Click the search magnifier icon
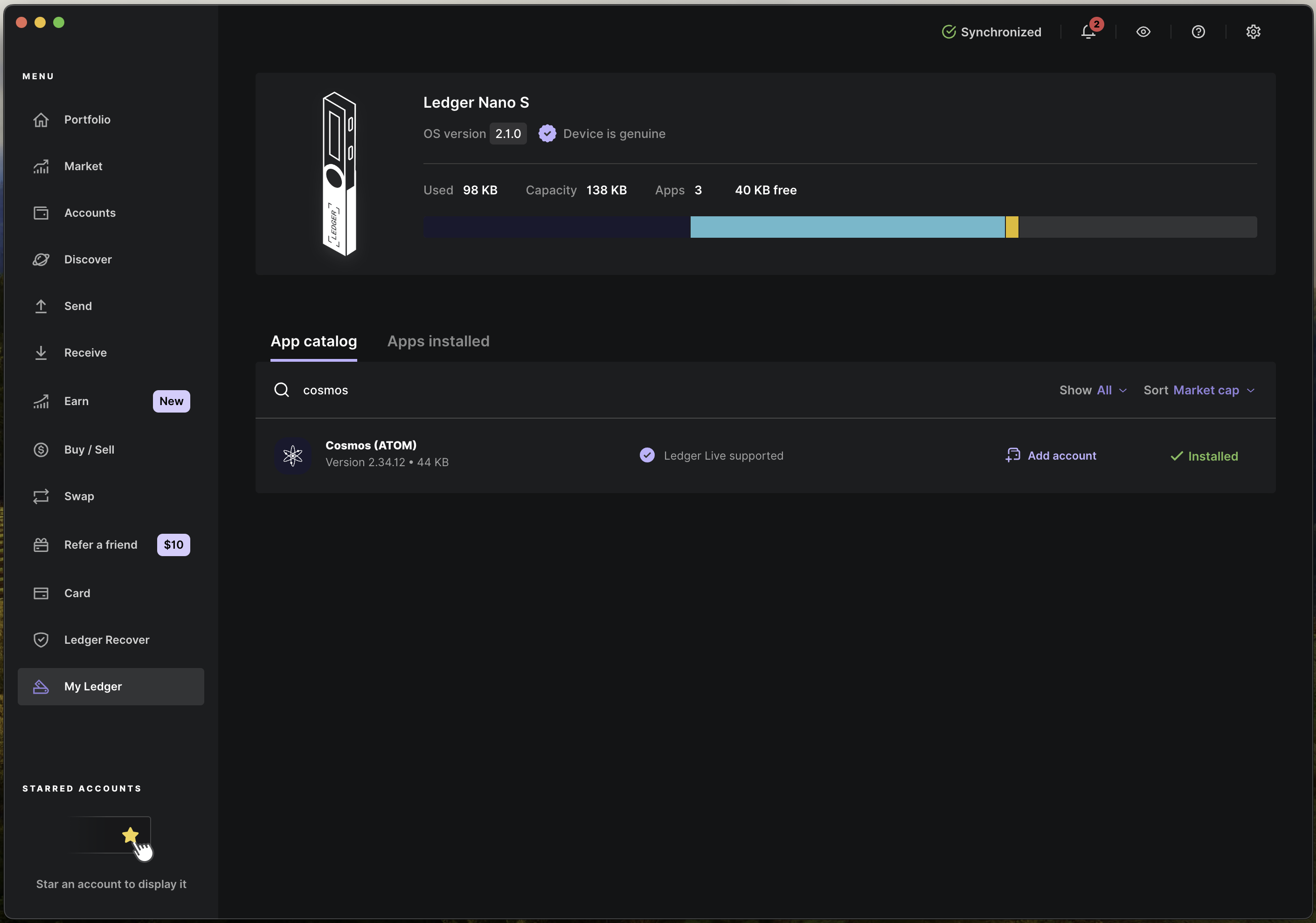1316x923 pixels. tap(281, 390)
